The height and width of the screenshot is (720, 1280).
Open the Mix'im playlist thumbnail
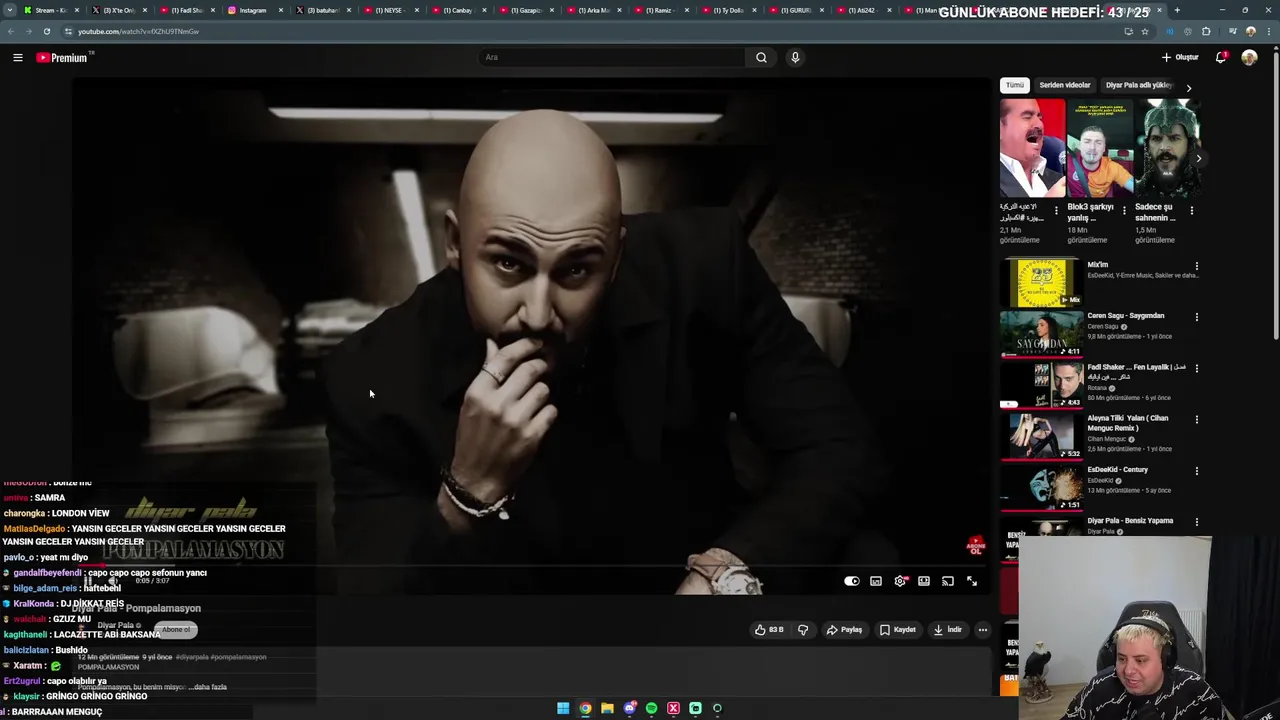pos(1041,283)
